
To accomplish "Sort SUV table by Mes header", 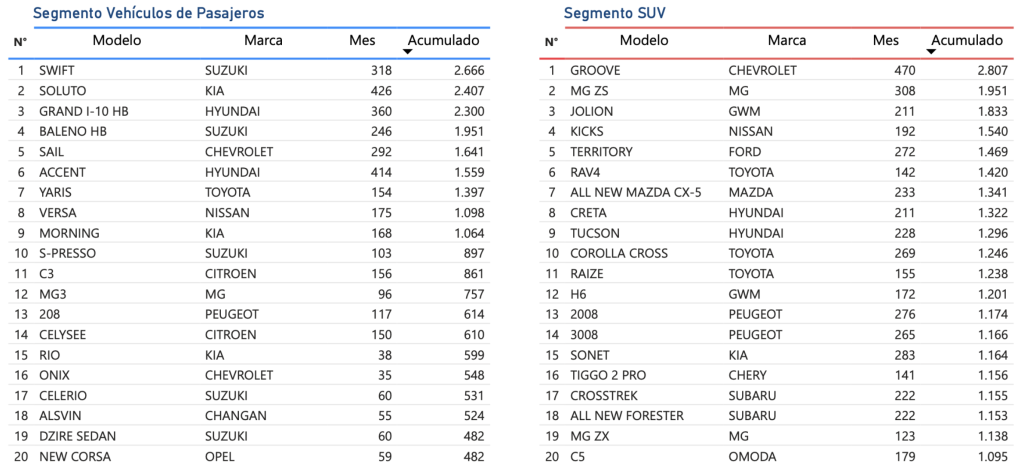I will [x=885, y=40].
